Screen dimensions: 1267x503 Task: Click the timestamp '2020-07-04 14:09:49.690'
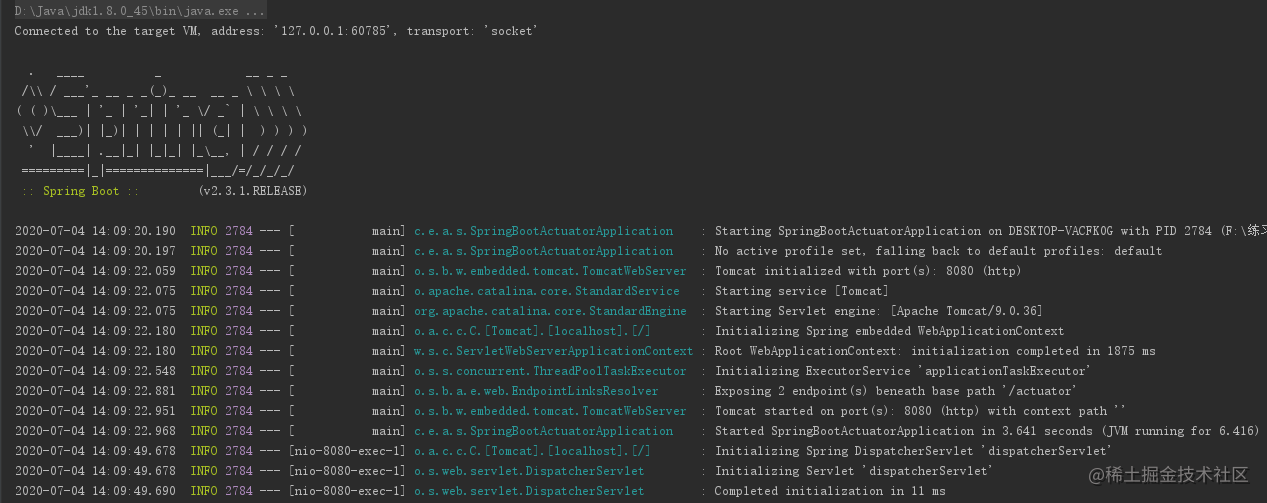(x=95, y=491)
